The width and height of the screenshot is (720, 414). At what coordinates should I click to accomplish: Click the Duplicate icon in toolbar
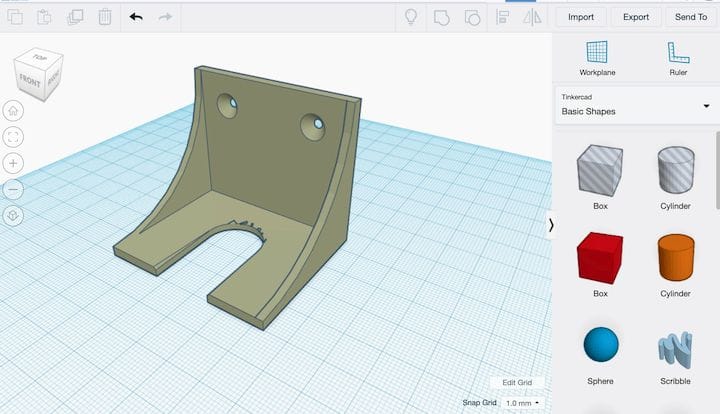tap(75, 17)
